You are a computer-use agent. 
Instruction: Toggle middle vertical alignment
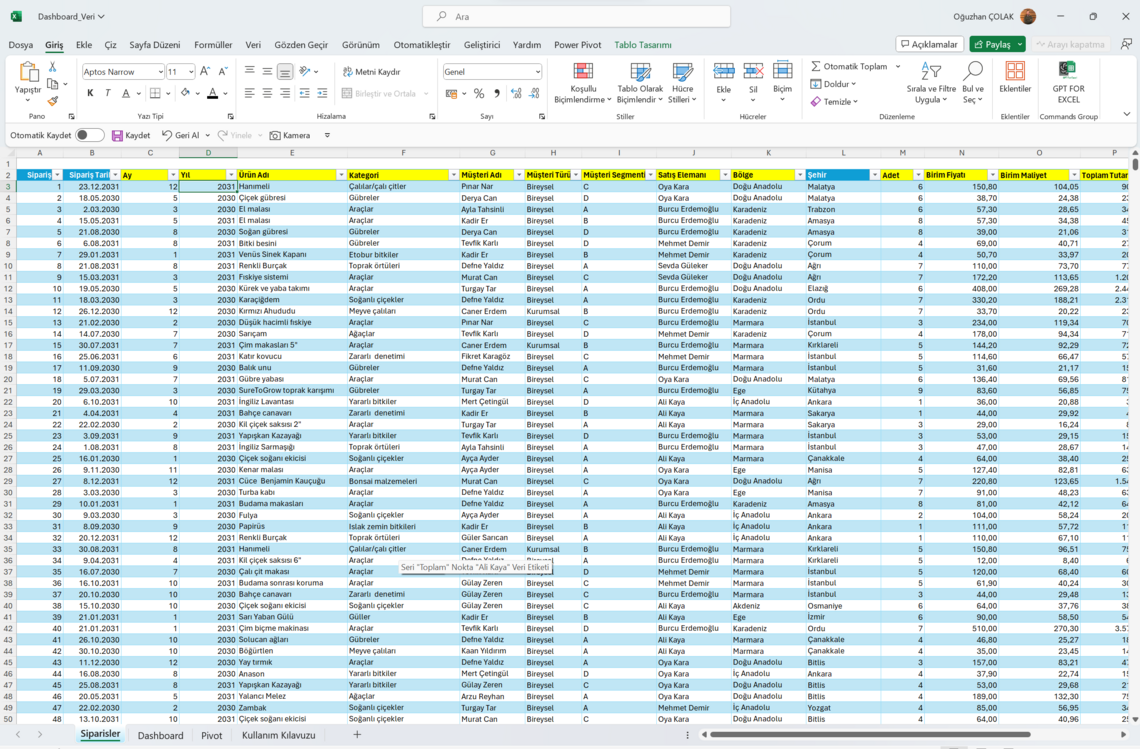pyautogui.click(x=267, y=71)
